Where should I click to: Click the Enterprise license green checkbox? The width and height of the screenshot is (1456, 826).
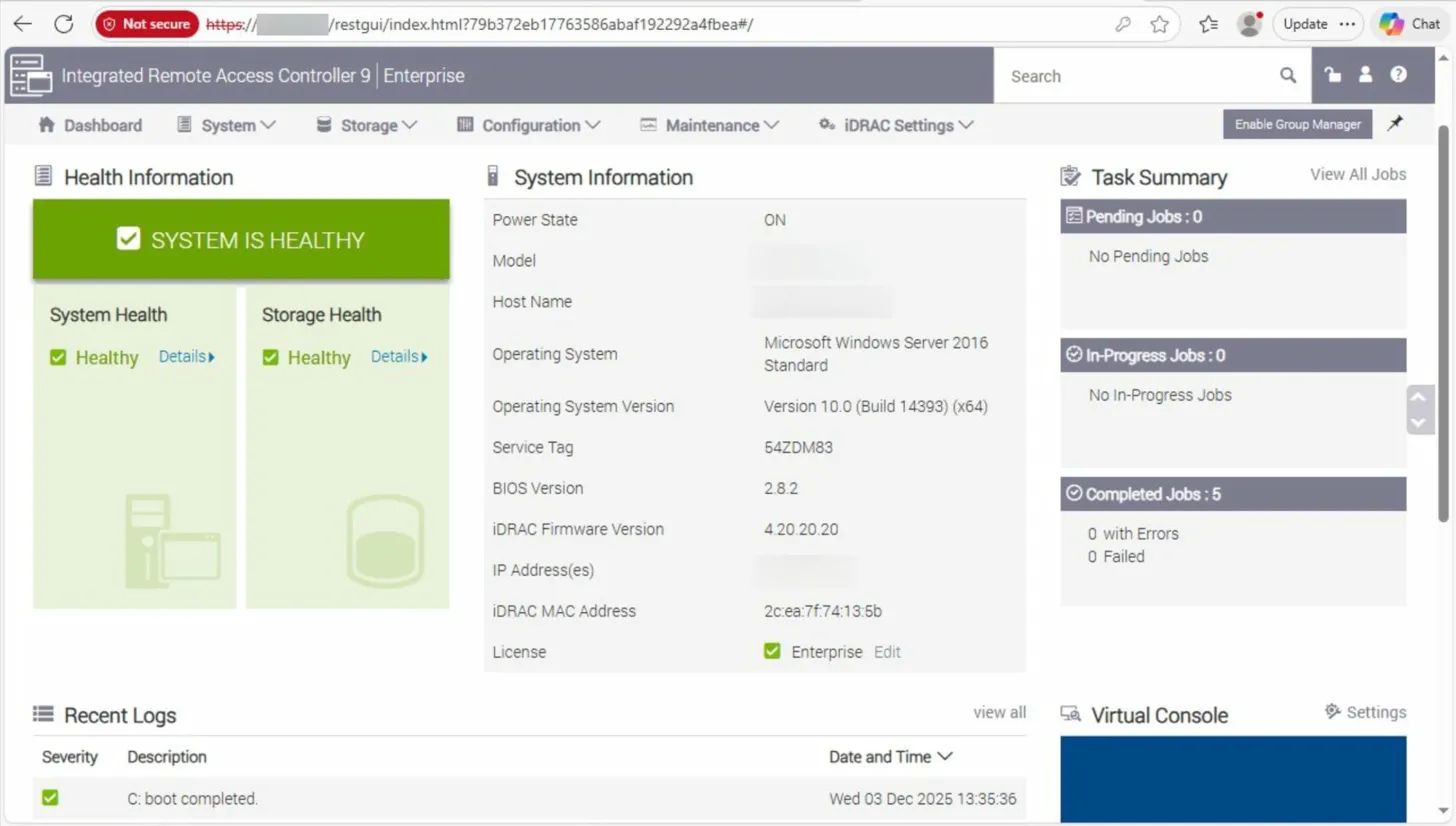tap(772, 651)
